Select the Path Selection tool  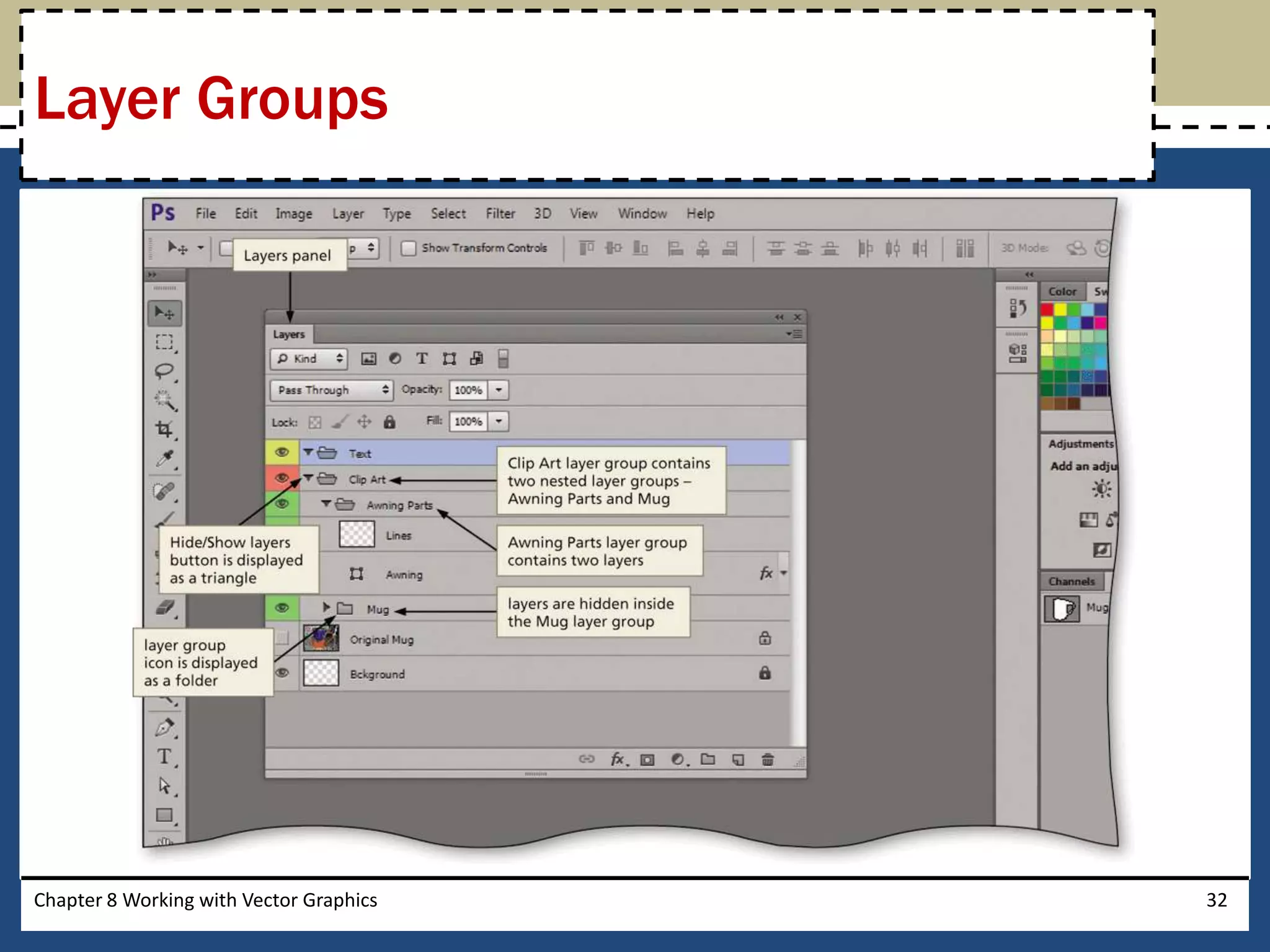click(164, 786)
